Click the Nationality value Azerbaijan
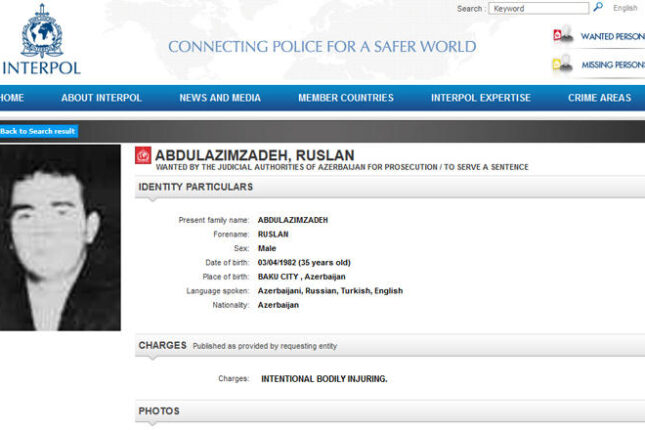 point(278,305)
